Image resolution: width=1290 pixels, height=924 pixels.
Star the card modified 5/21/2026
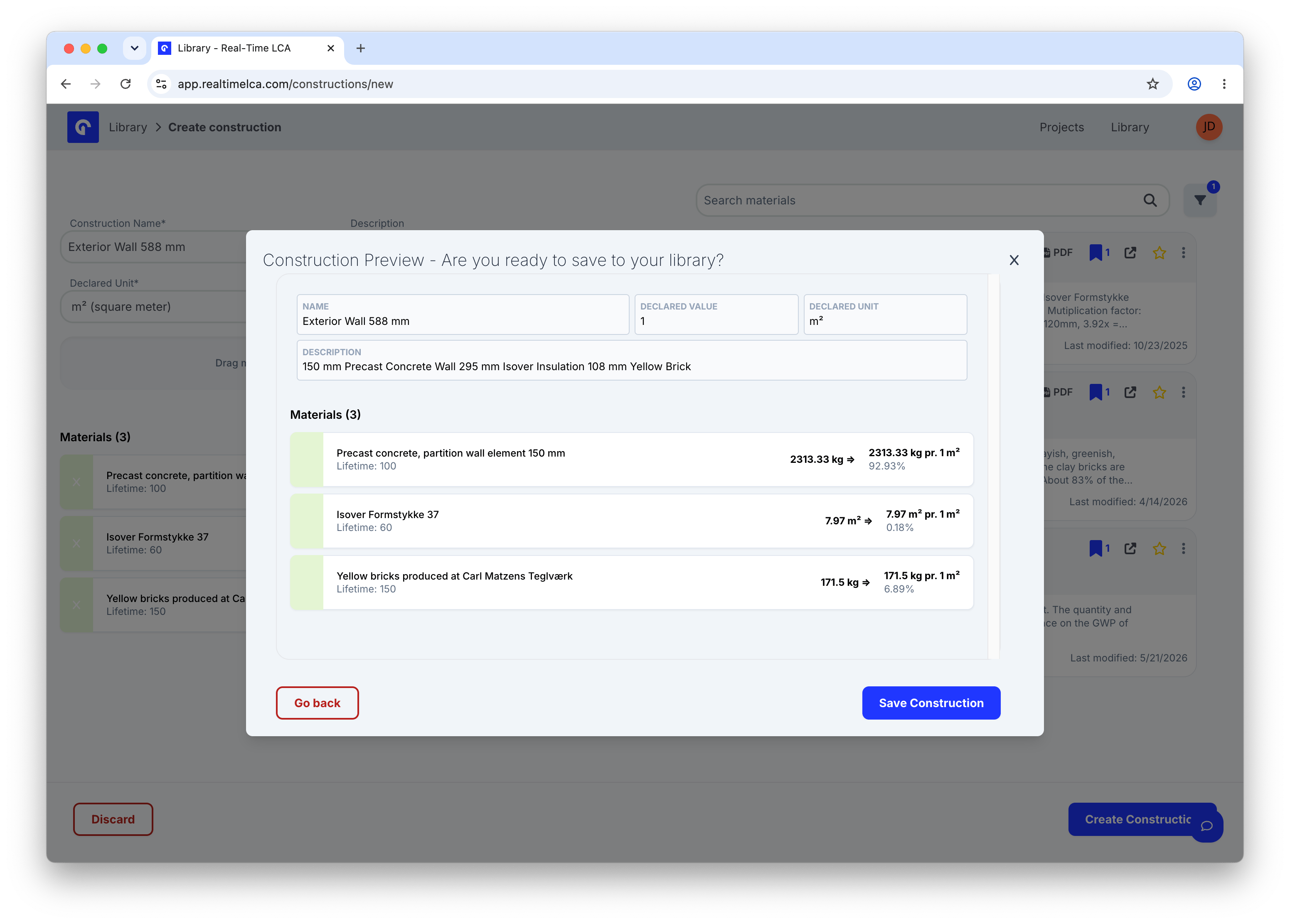pos(1159,549)
